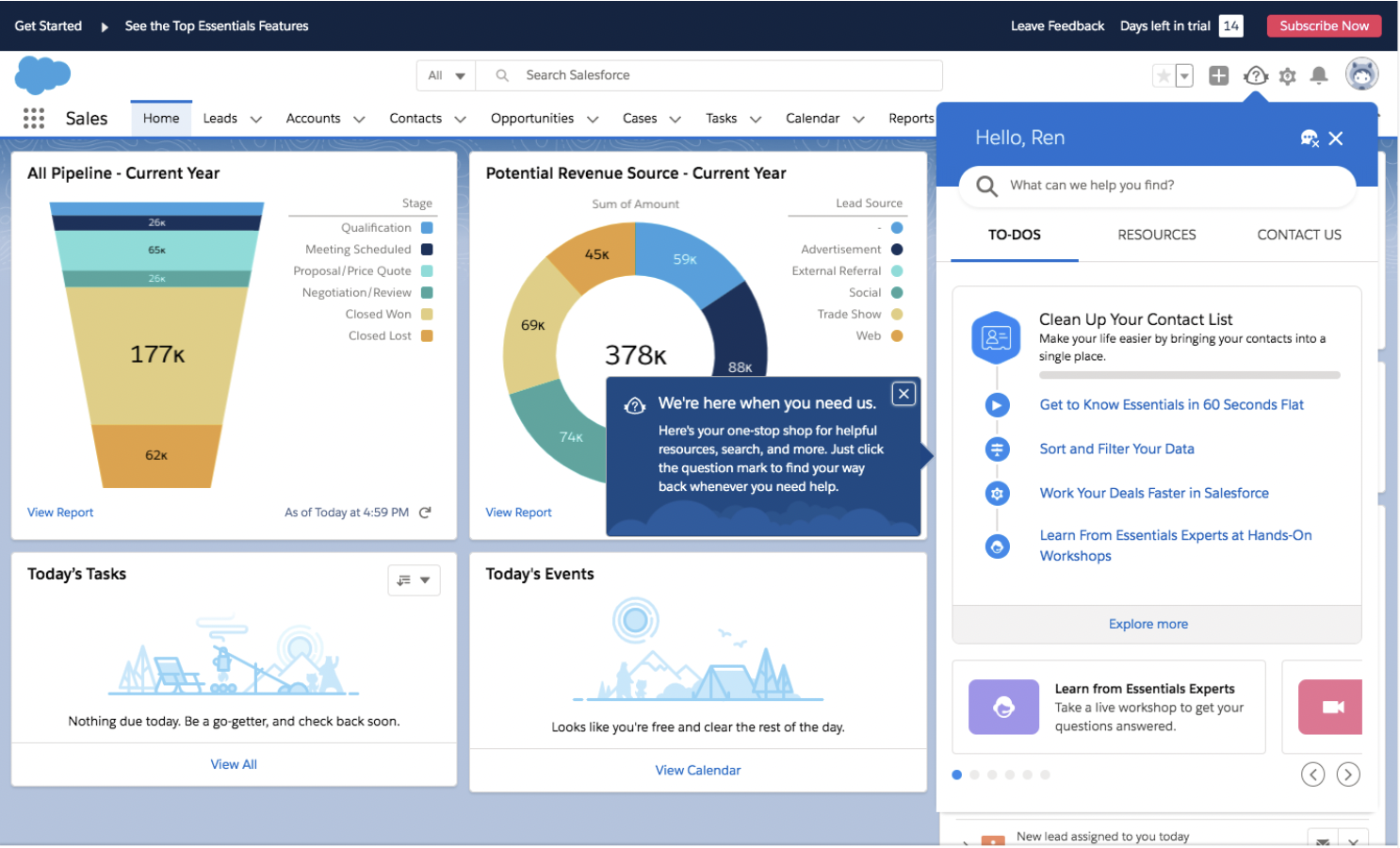Click the Sort and Filter step icon
Screen dimensions: 1400x848
[x=997, y=449]
